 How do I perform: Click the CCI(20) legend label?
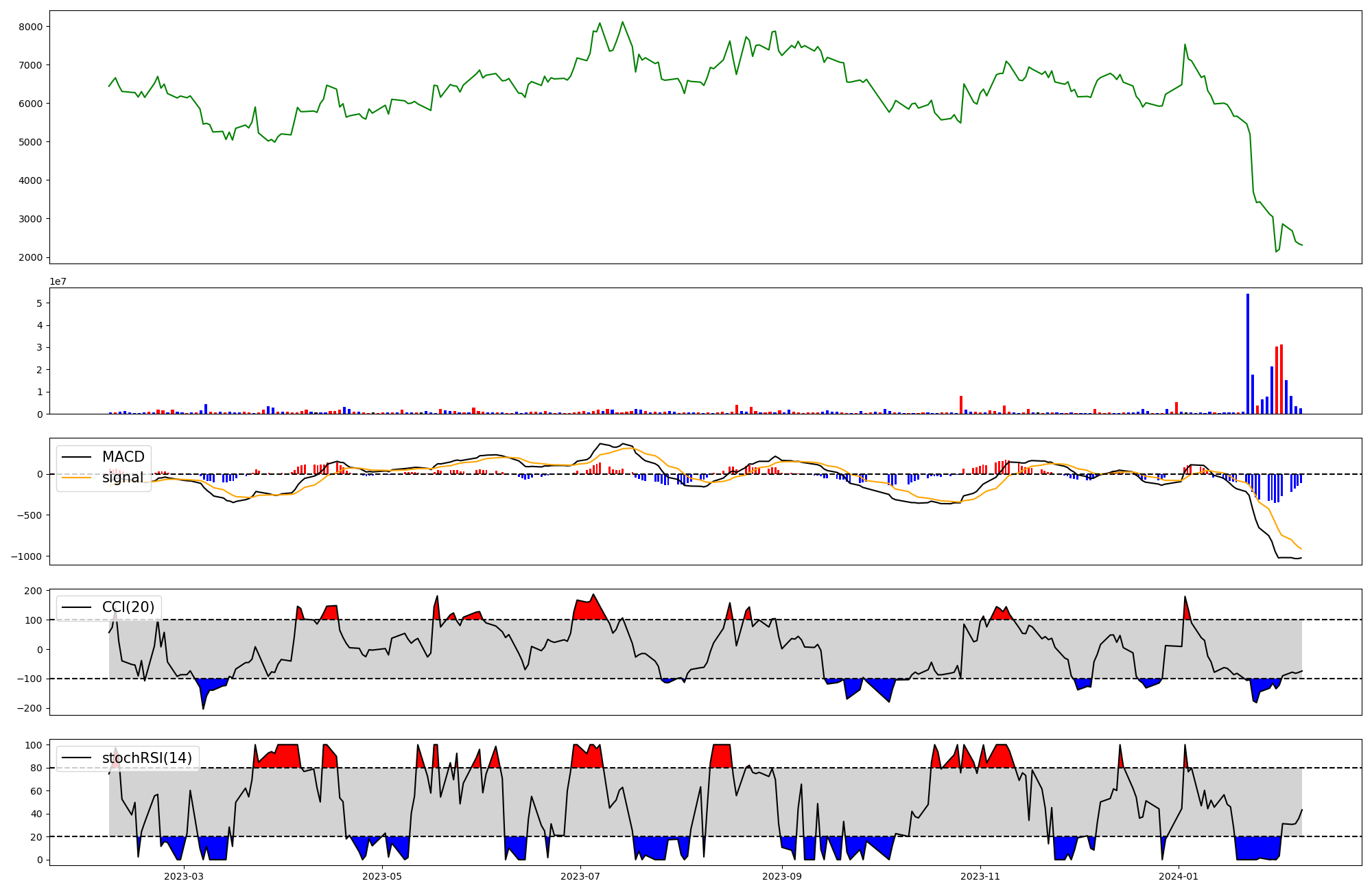click(x=128, y=607)
